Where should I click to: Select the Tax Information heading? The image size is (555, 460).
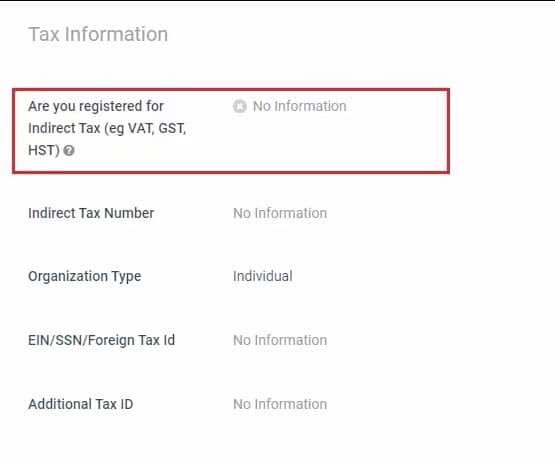click(98, 34)
